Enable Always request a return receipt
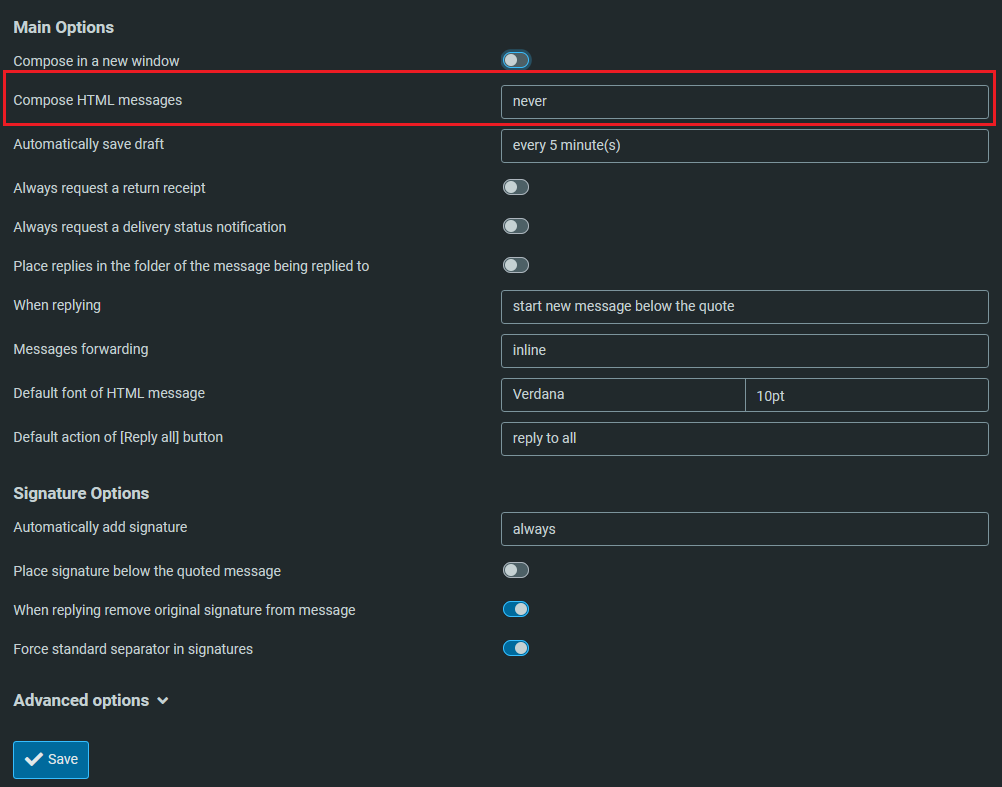 pyautogui.click(x=515, y=187)
